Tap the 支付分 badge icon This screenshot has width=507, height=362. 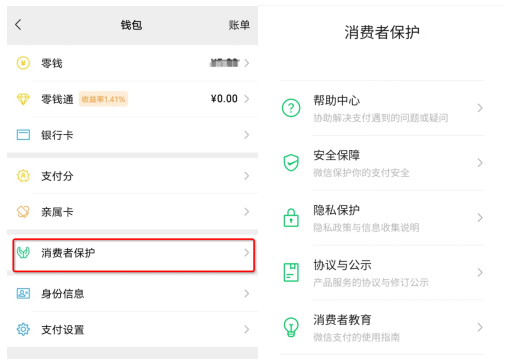[23, 176]
